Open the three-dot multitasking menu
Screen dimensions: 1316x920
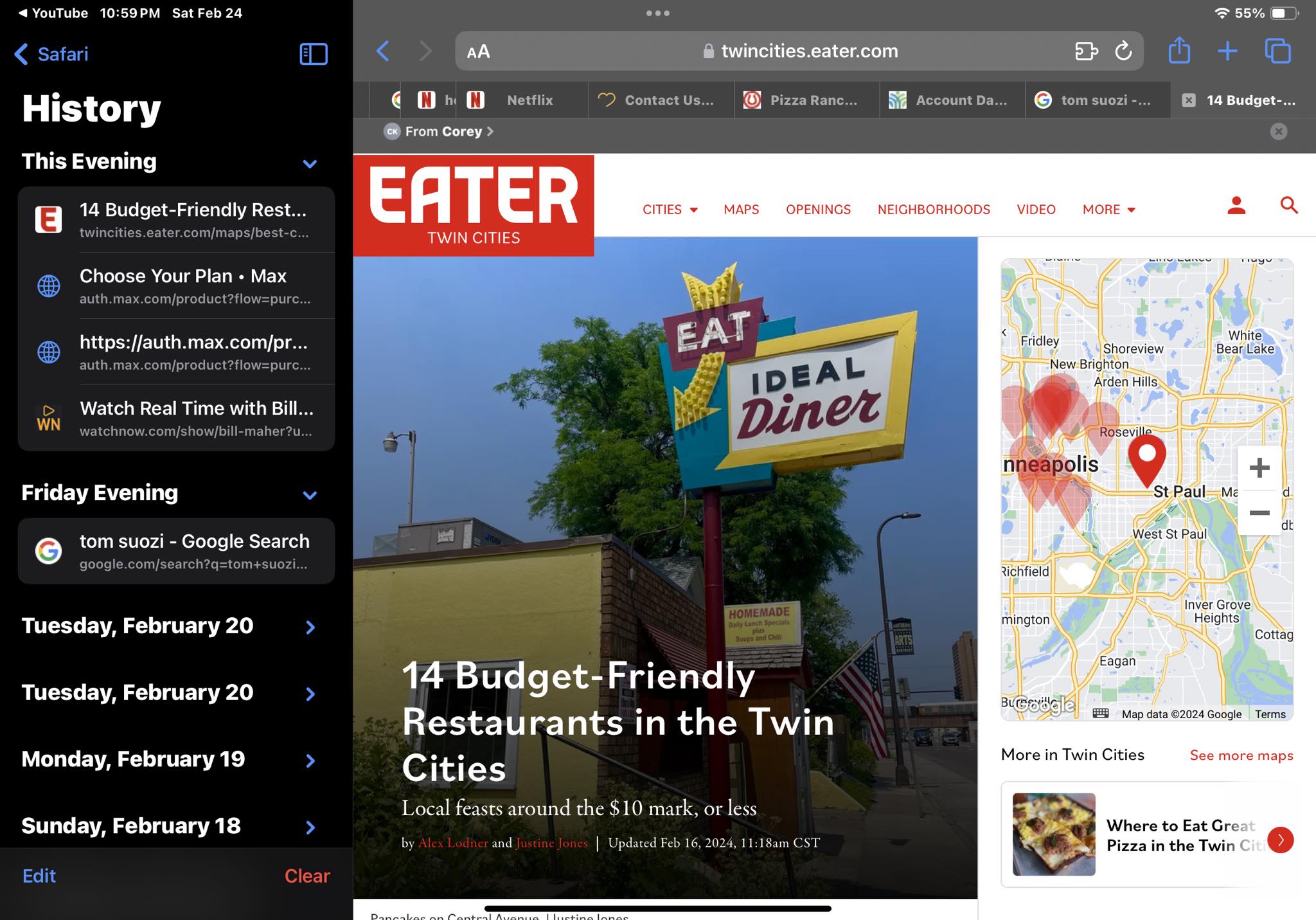pos(658,13)
